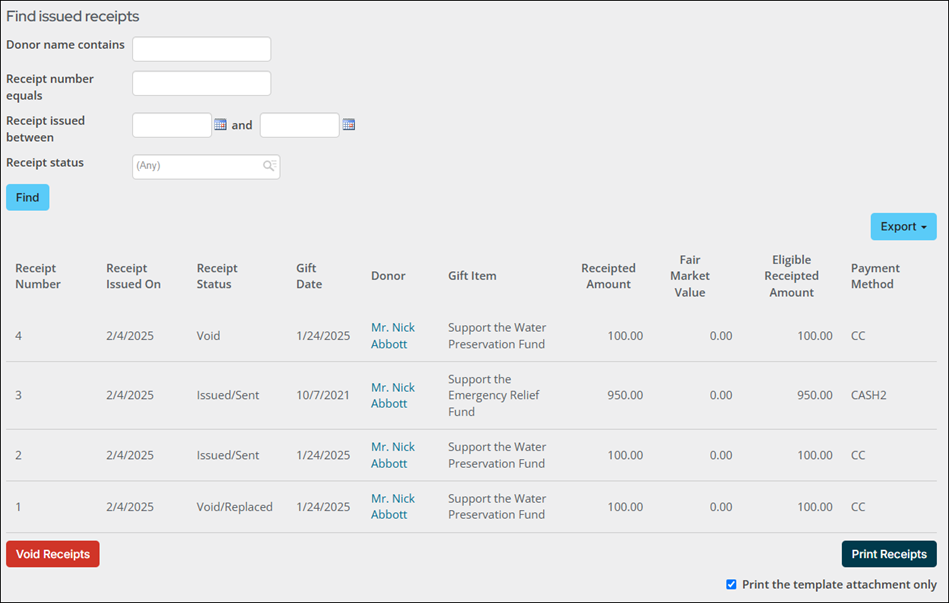
Task: Click the Eligible Receipted Amount column header
Action: 791,276
